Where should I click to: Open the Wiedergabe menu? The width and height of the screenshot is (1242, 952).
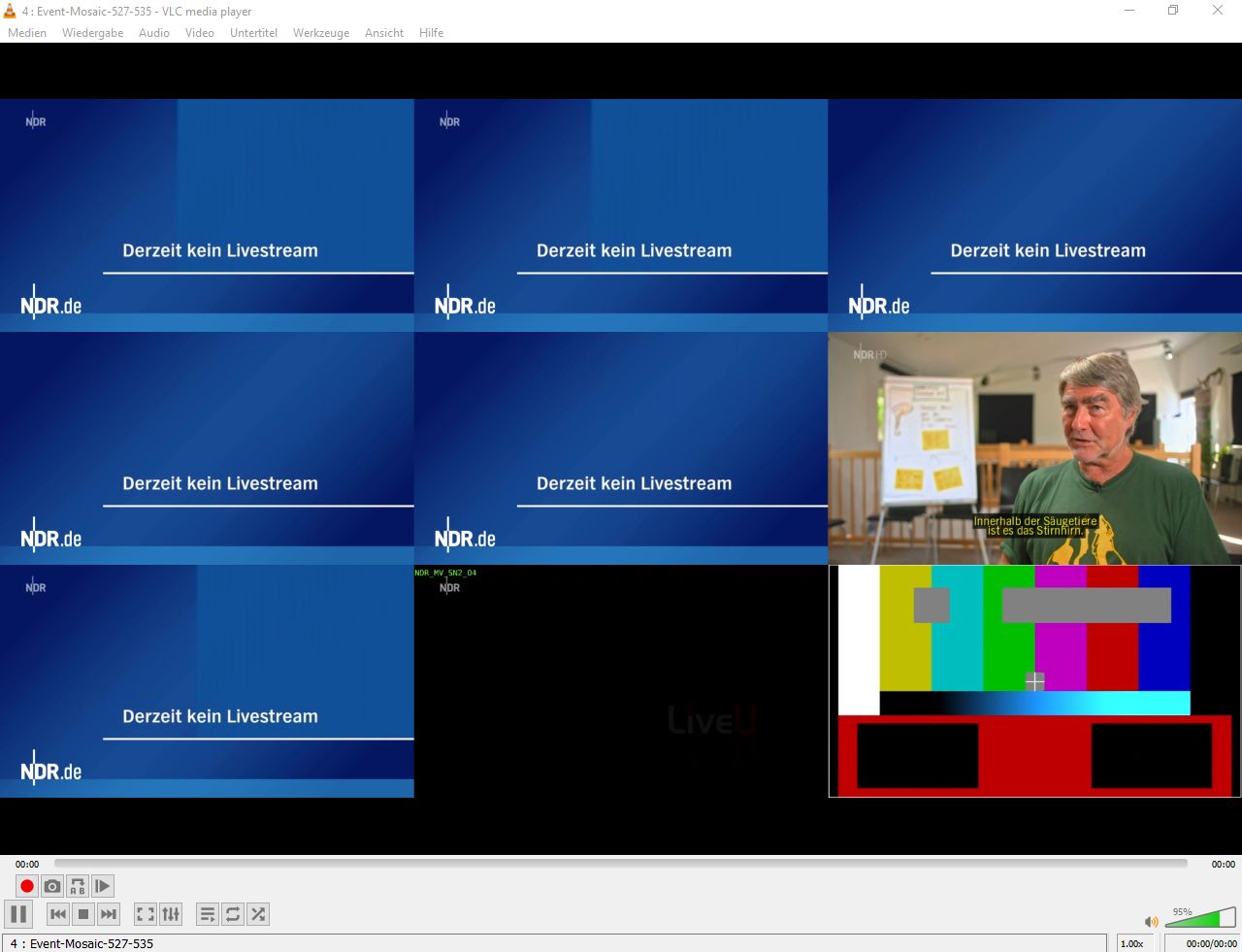(x=92, y=33)
